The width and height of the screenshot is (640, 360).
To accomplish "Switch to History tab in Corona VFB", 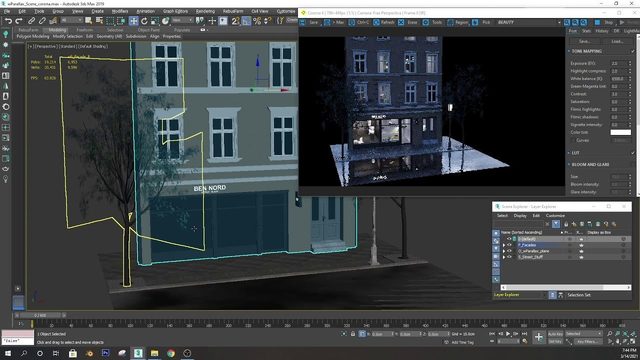I will point(602,31).
